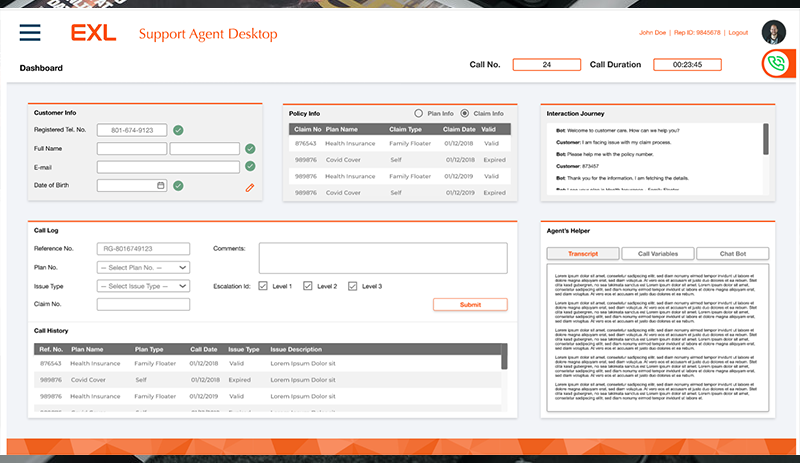800x463 pixels.
Task: Select the Claim Info radio button
Action: [465, 114]
